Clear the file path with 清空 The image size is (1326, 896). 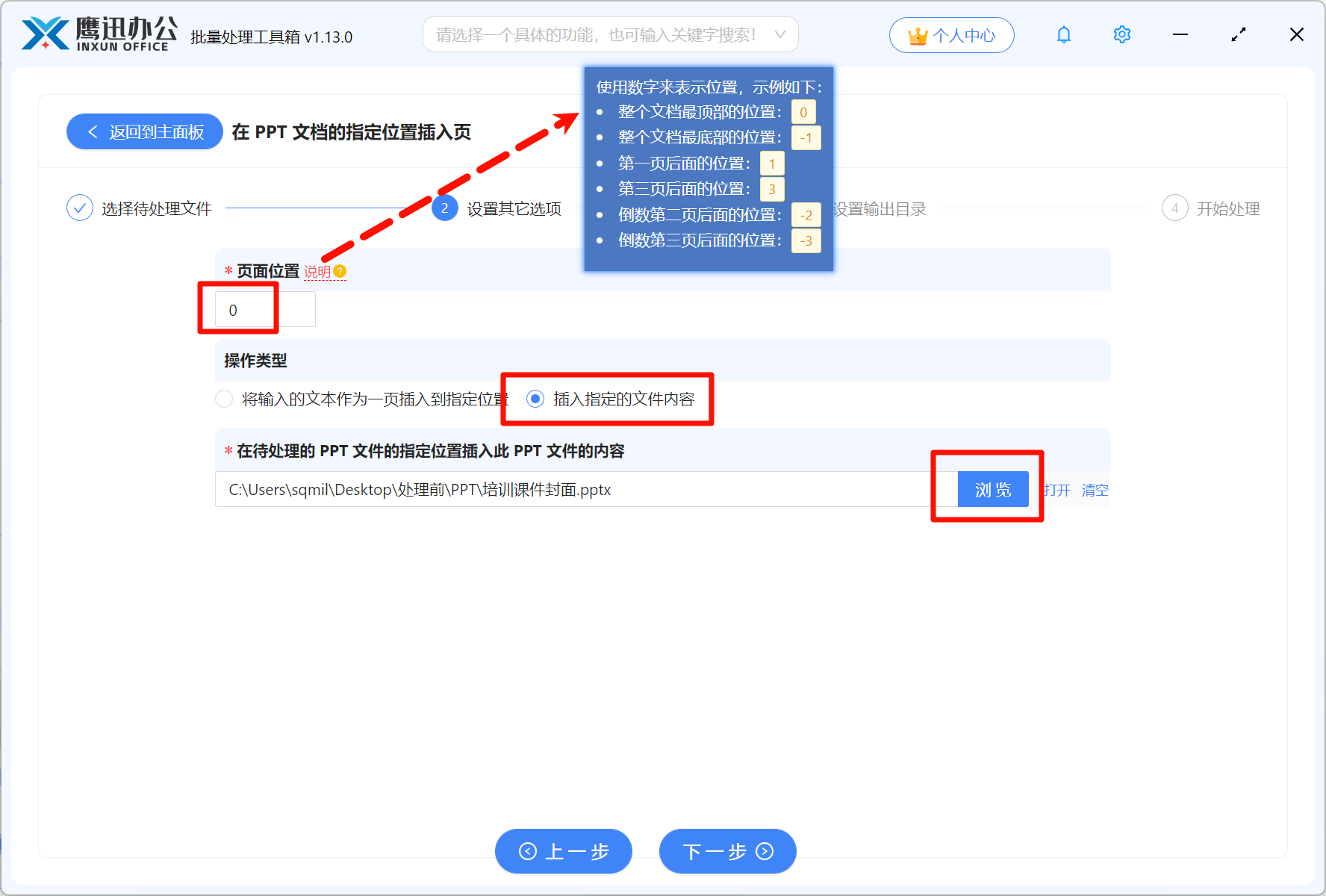[x=1095, y=490]
